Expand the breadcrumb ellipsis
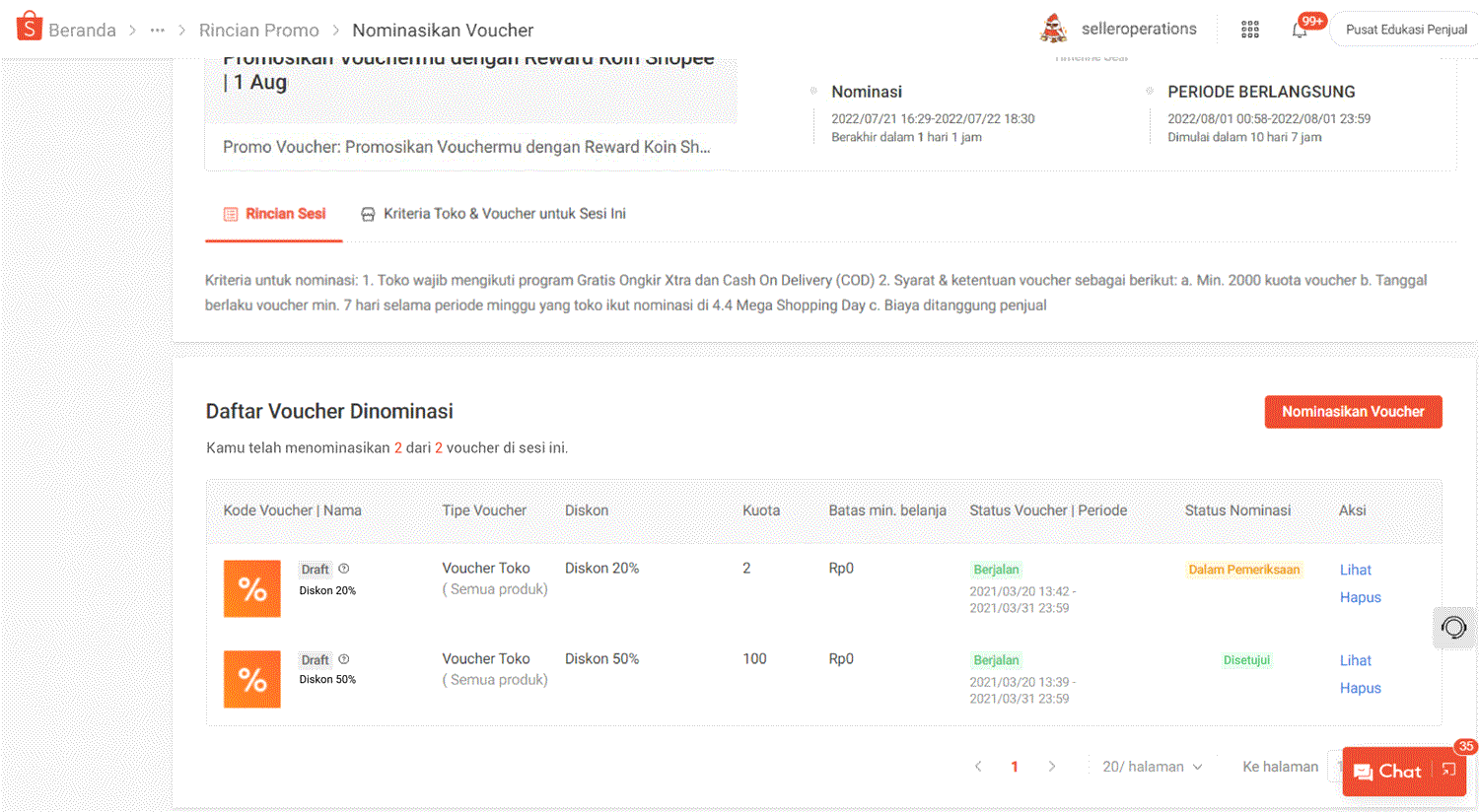The image size is (1479, 812). [157, 31]
